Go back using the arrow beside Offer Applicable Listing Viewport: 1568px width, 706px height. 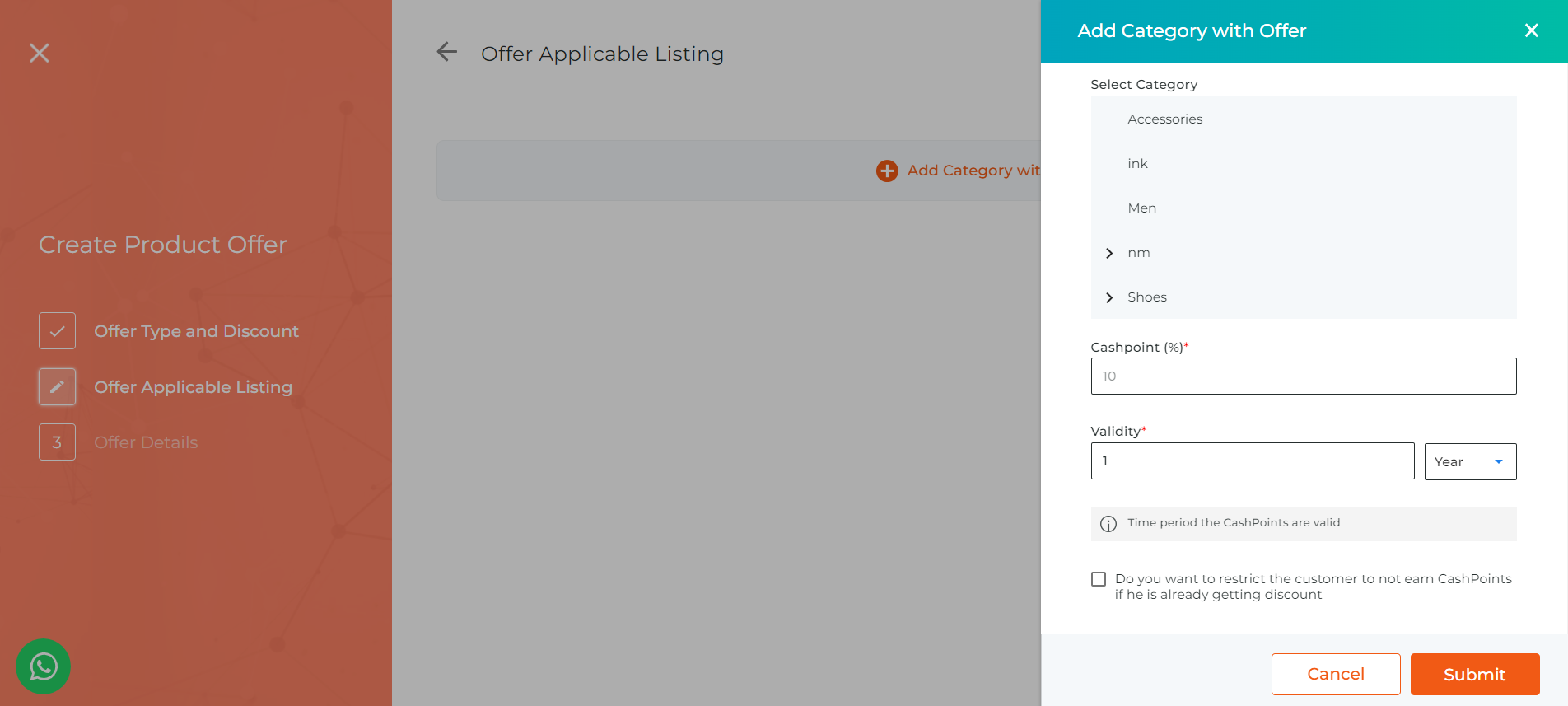[x=446, y=52]
